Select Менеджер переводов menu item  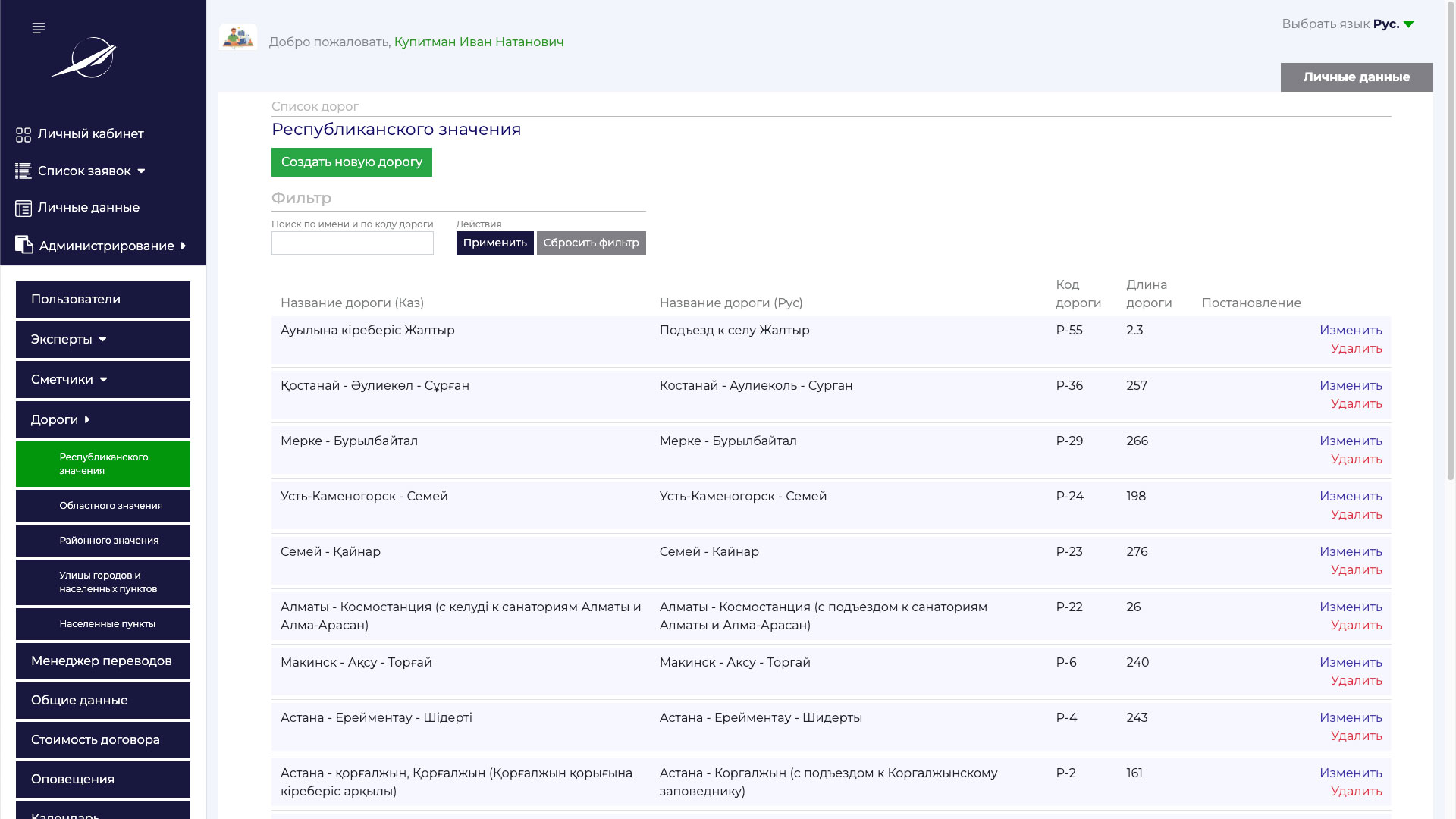coord(103,661)
